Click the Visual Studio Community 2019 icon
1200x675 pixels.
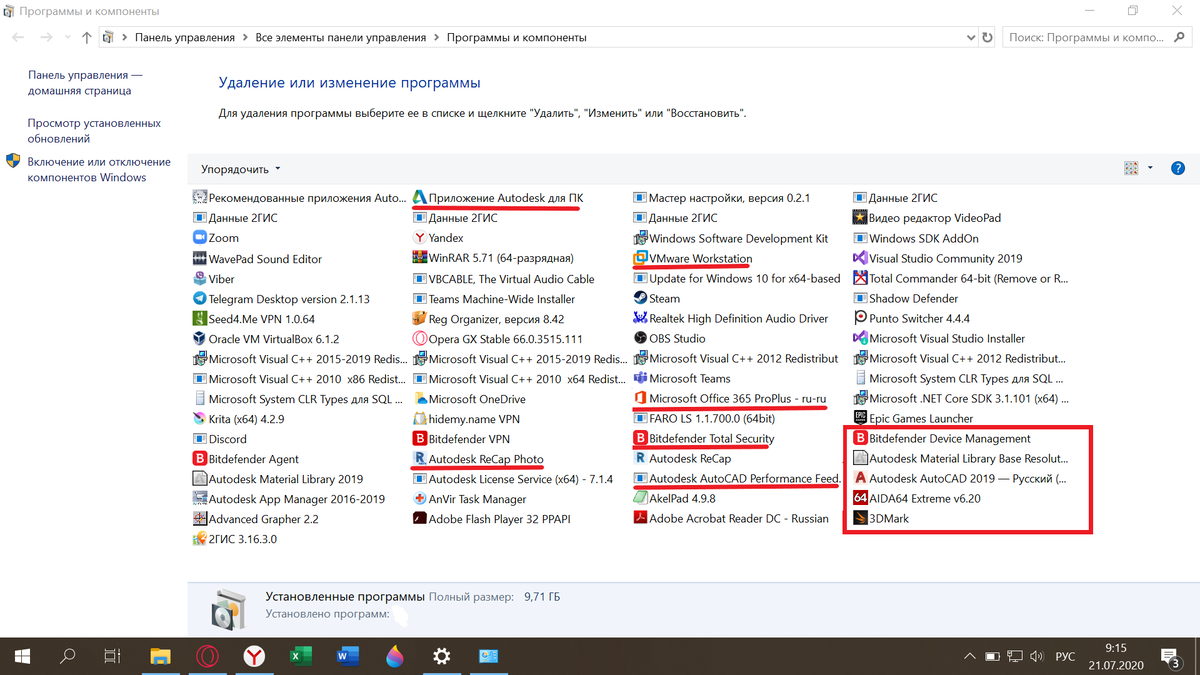(860, 258)
